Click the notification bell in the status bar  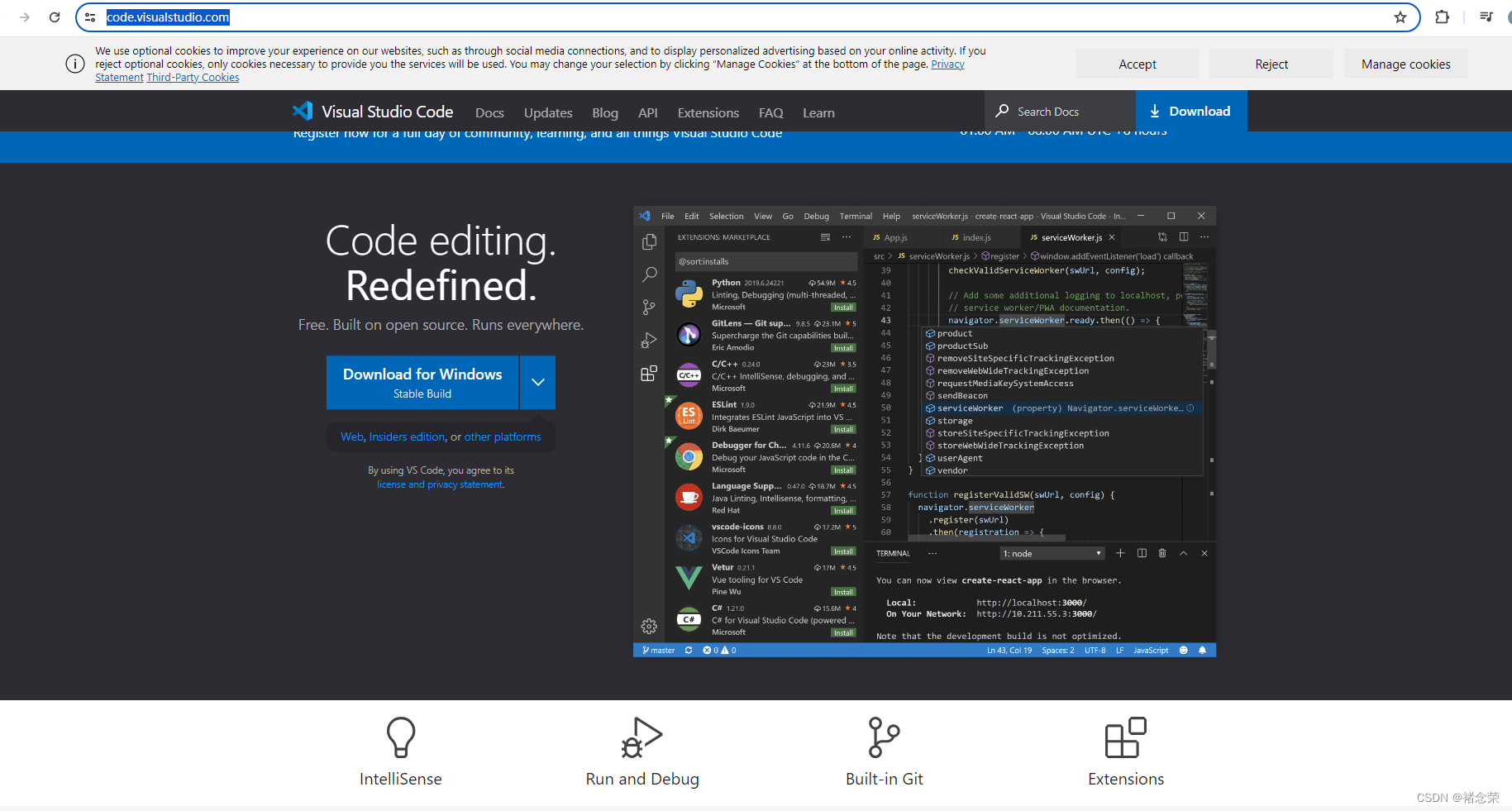(1202, 651)
